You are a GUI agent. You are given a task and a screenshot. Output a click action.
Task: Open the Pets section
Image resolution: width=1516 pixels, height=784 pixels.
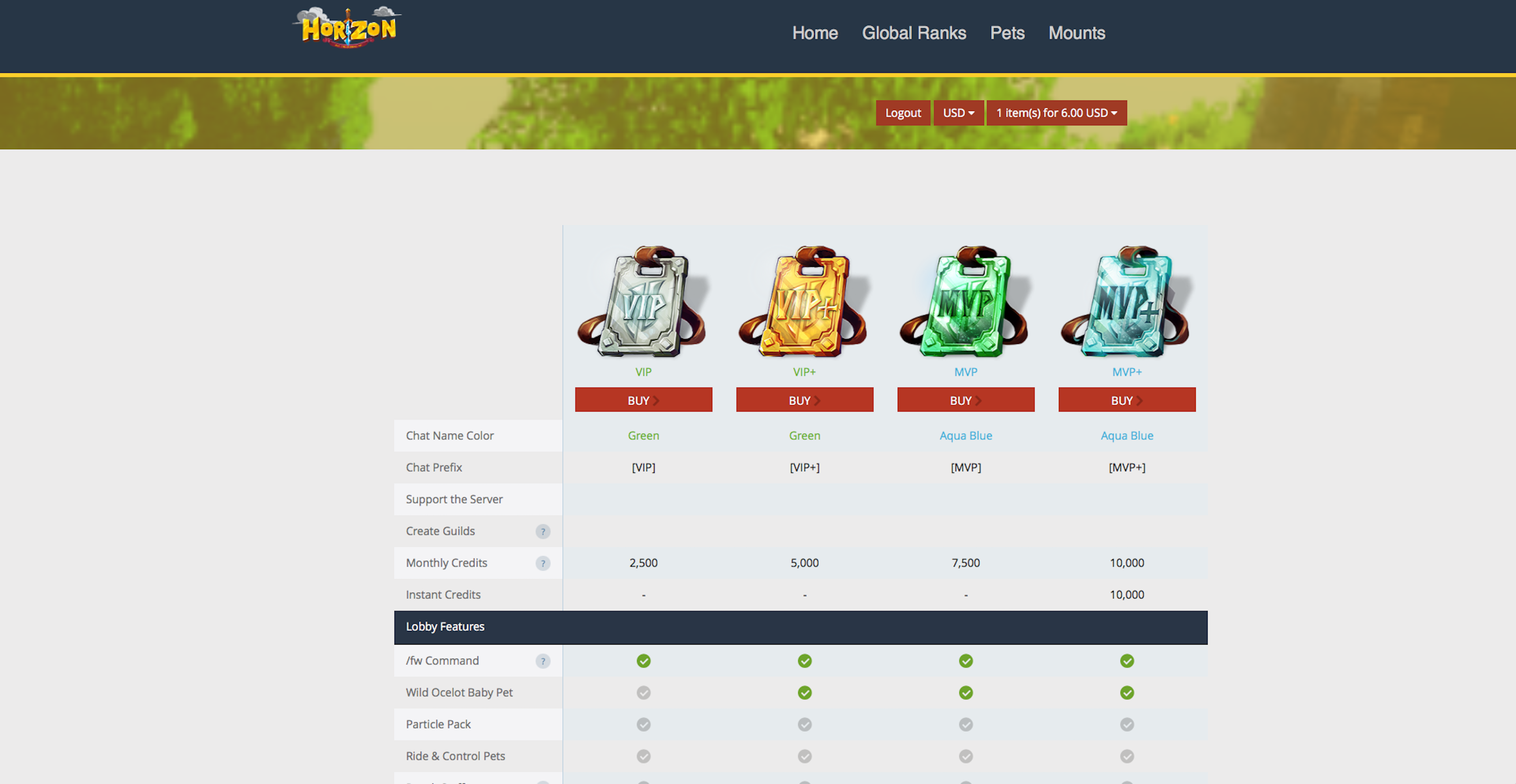click(x=1007, y=33)
